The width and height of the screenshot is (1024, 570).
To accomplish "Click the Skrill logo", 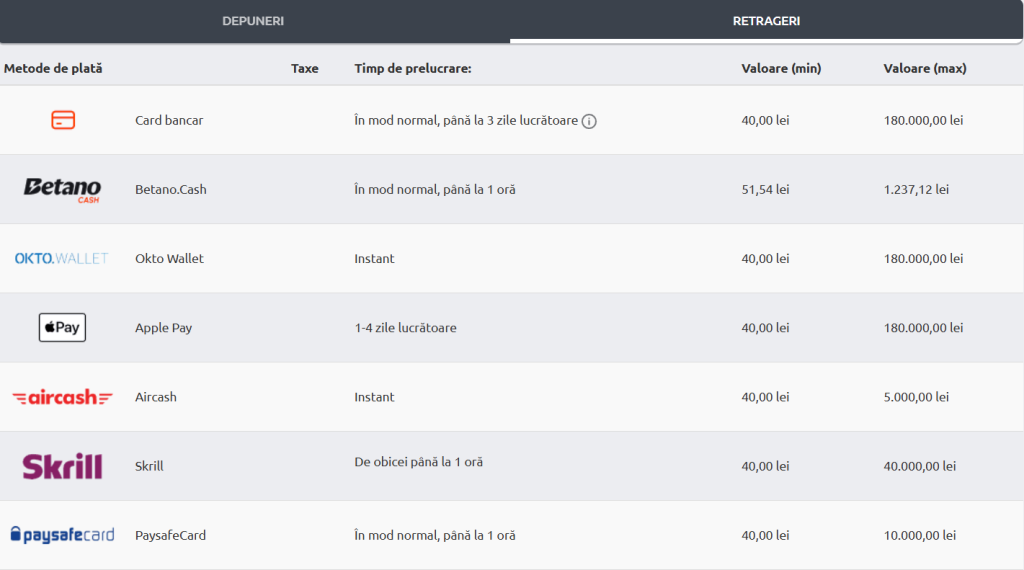I will (x=63, y=466).
